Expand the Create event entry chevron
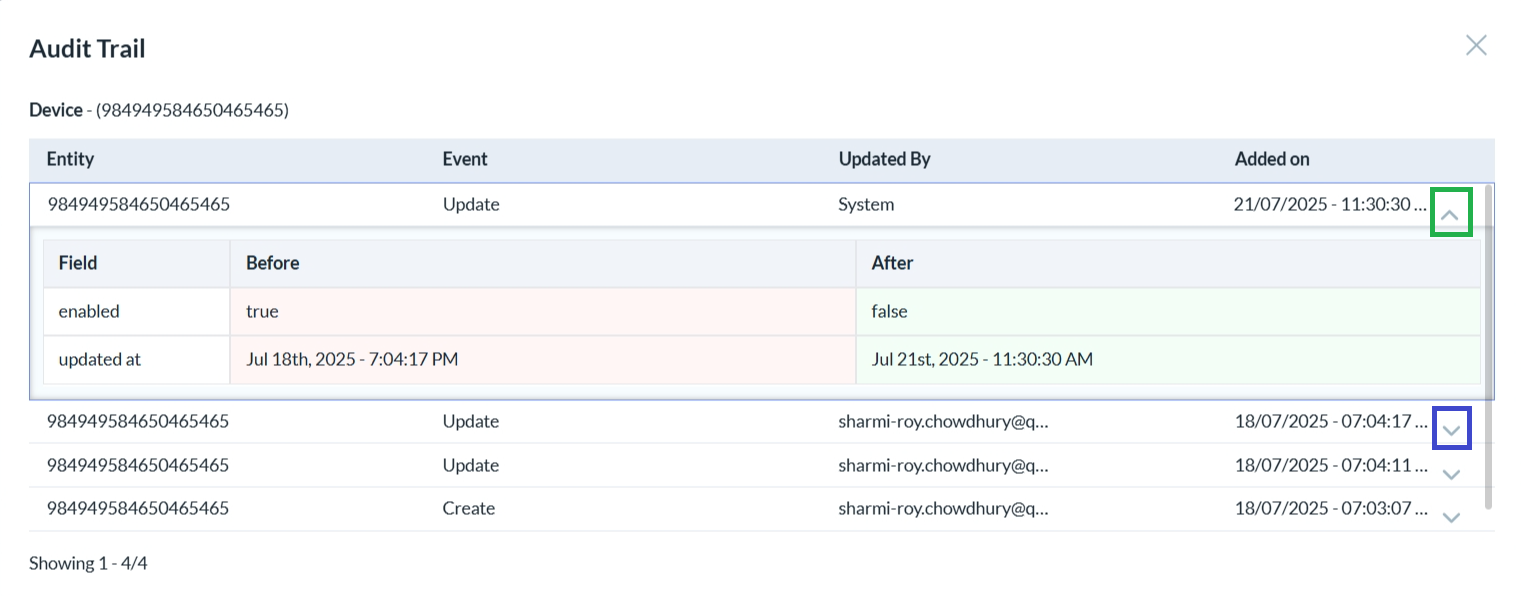Screen dimensions: 1521x596 coord(1452,517)
